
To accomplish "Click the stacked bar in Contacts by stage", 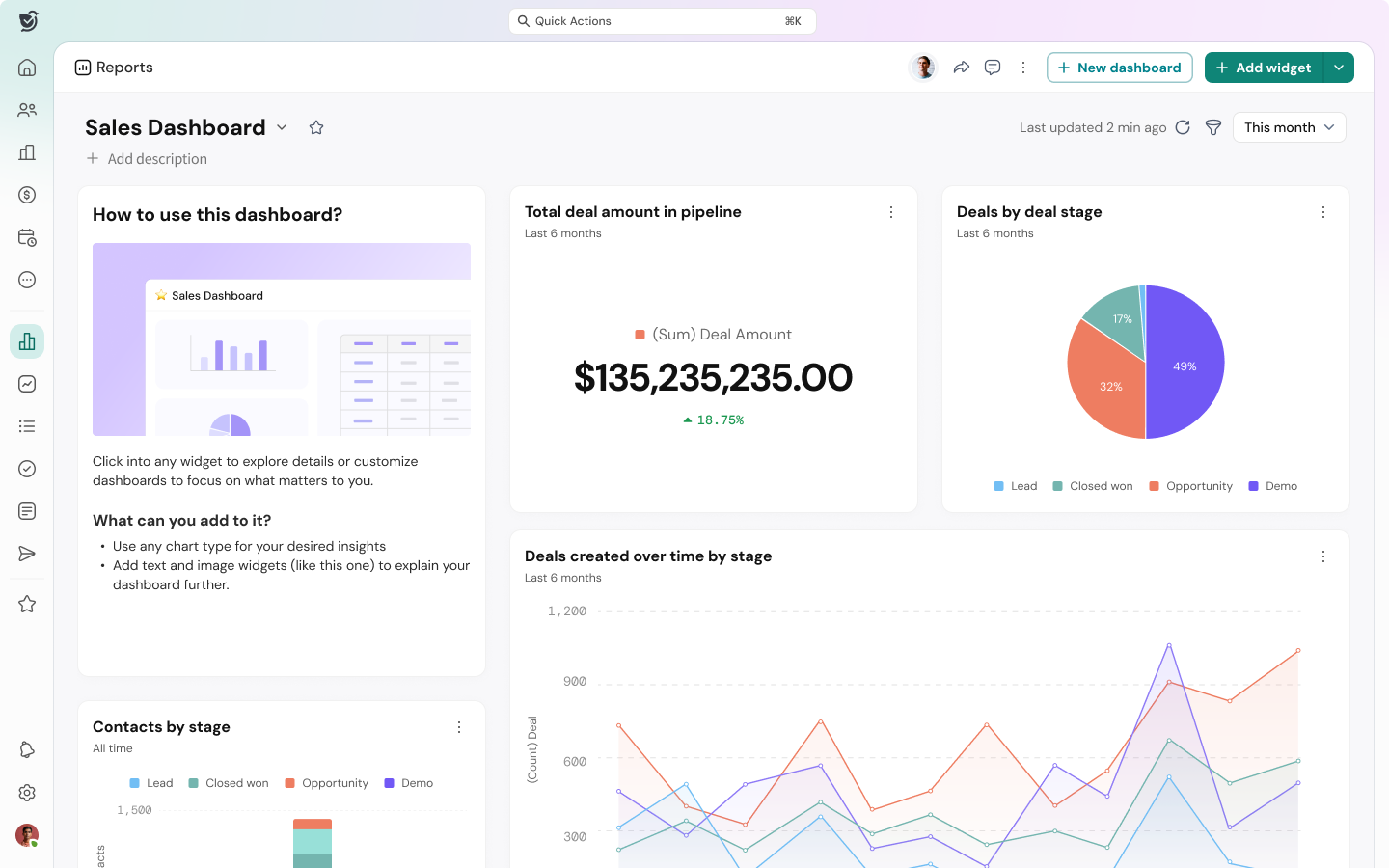I will pos(313,844).
